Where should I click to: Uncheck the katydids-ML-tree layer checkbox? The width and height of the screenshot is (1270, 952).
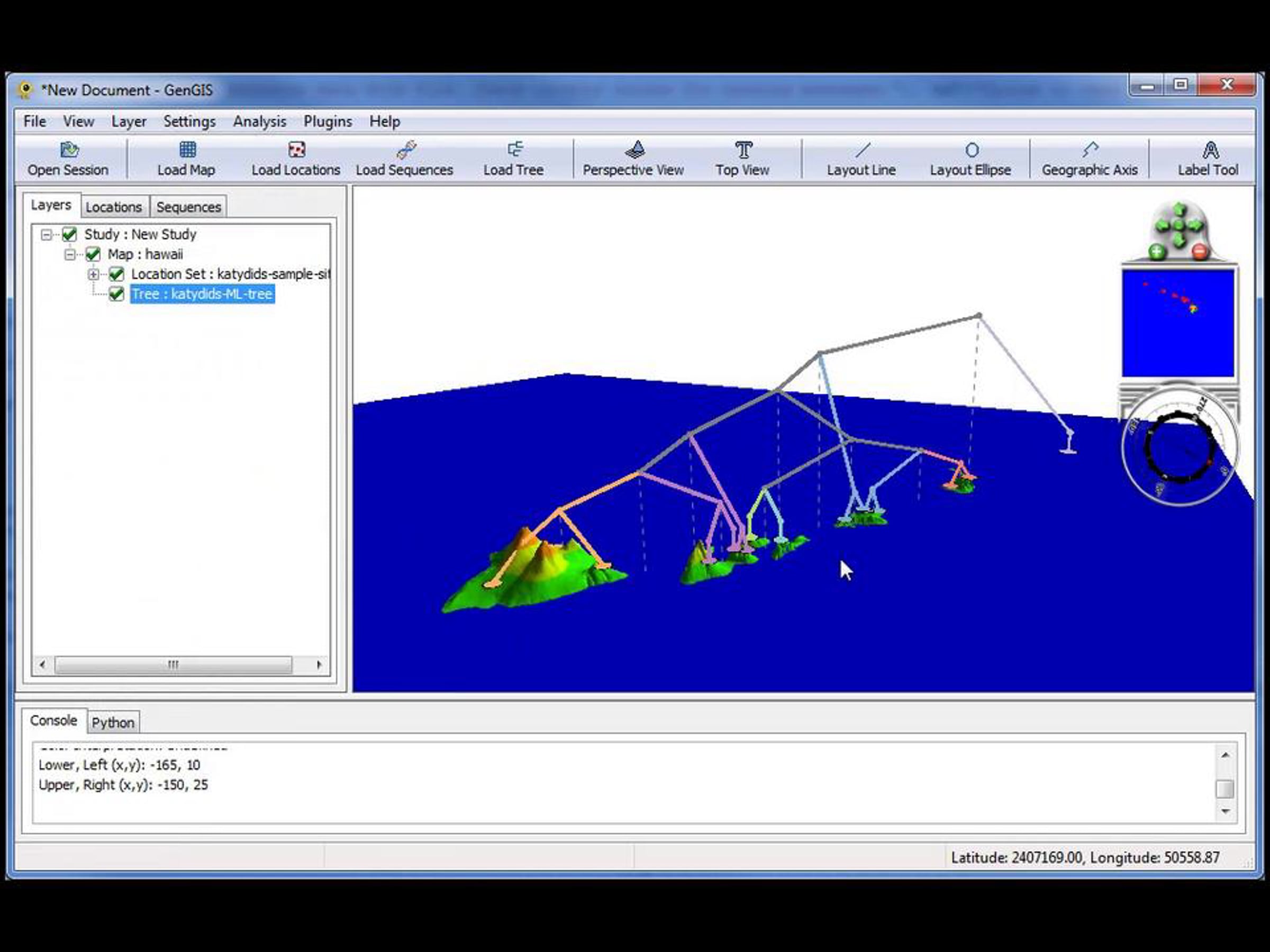pyautogui.click(x=116, y=295)
